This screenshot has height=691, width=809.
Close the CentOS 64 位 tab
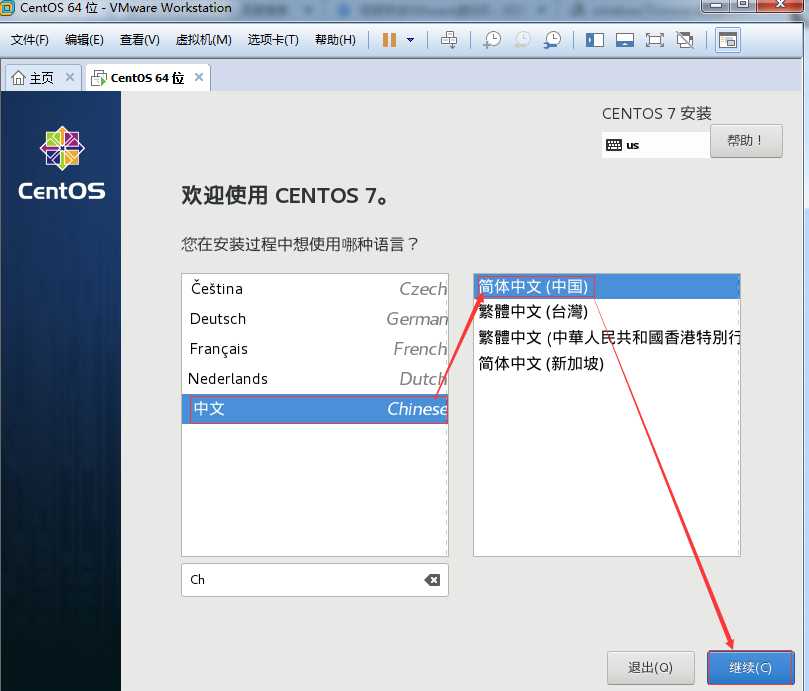(x=199, y=77)
